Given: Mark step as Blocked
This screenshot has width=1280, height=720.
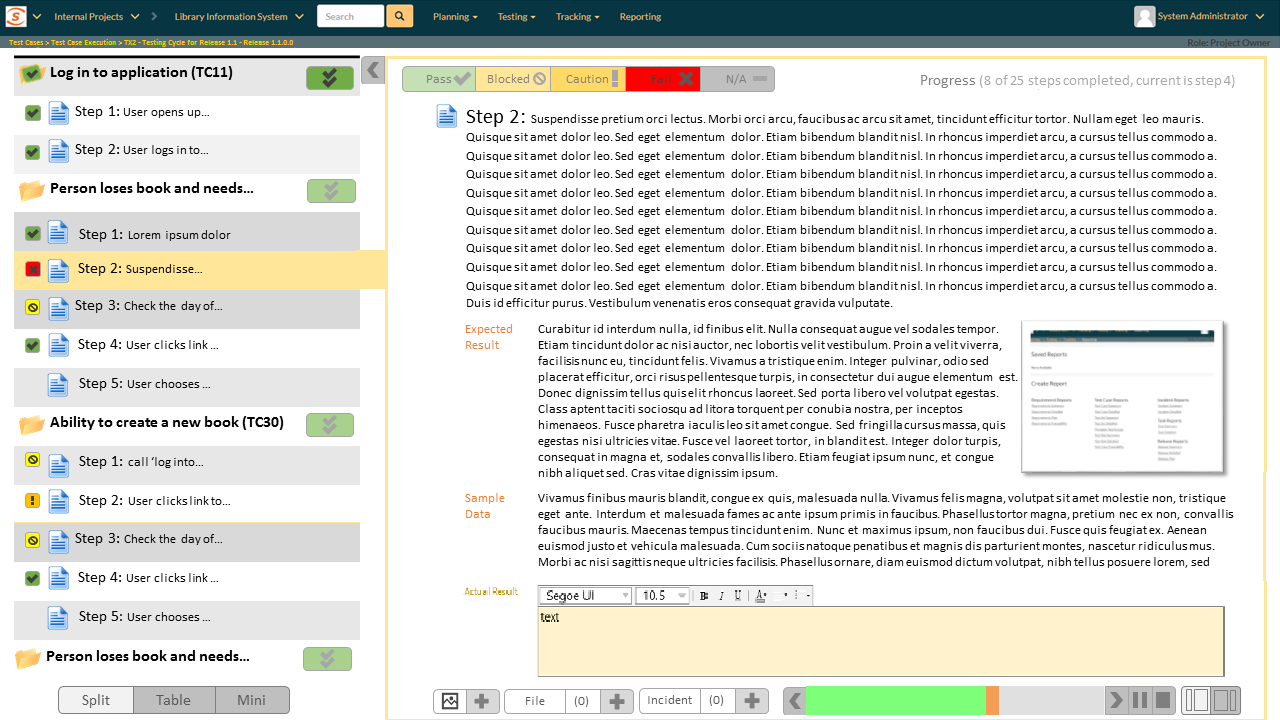Looking at the screenshot, I should (x=516, y=79).
